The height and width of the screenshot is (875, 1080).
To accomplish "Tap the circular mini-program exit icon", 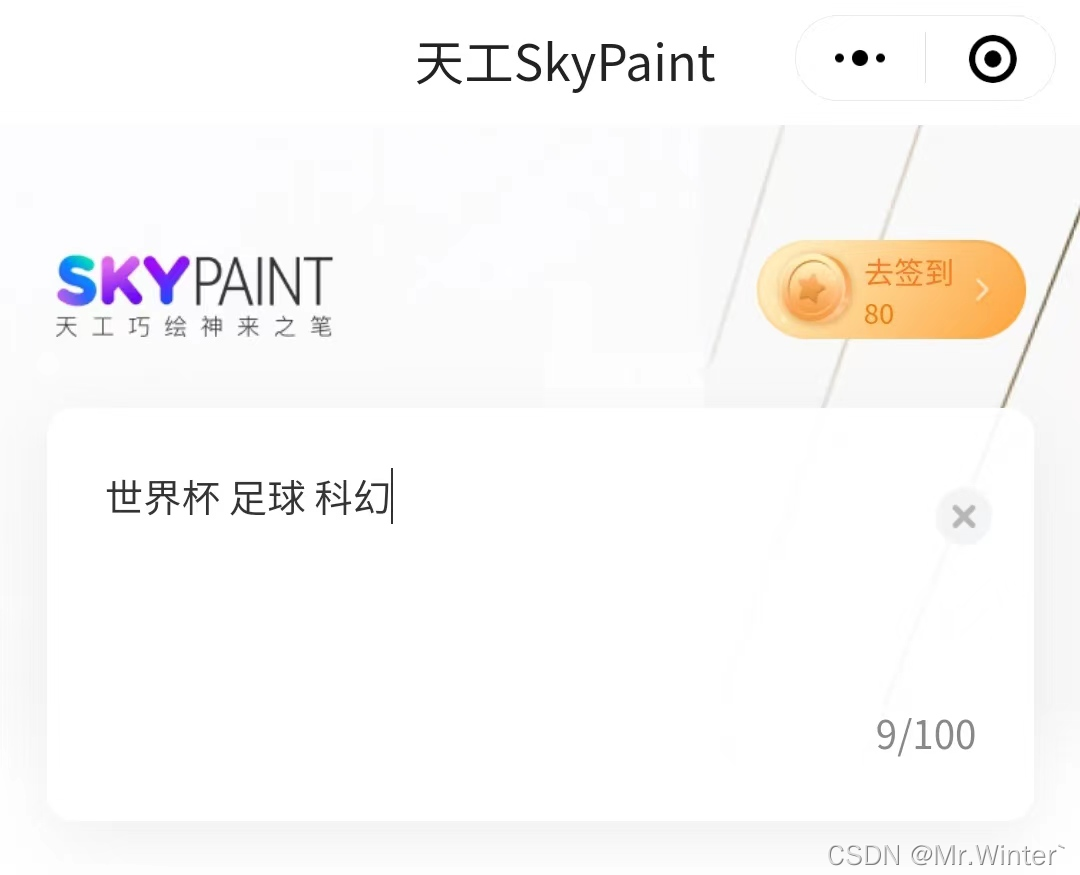I will pyautogui.click(x=991, y=59).
